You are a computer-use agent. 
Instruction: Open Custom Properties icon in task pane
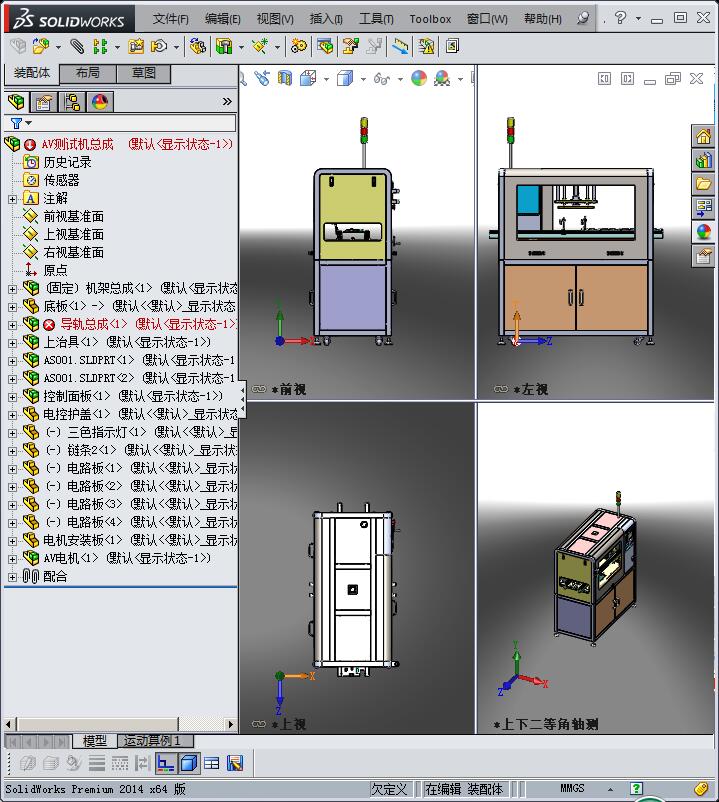[x=703, y=256]
